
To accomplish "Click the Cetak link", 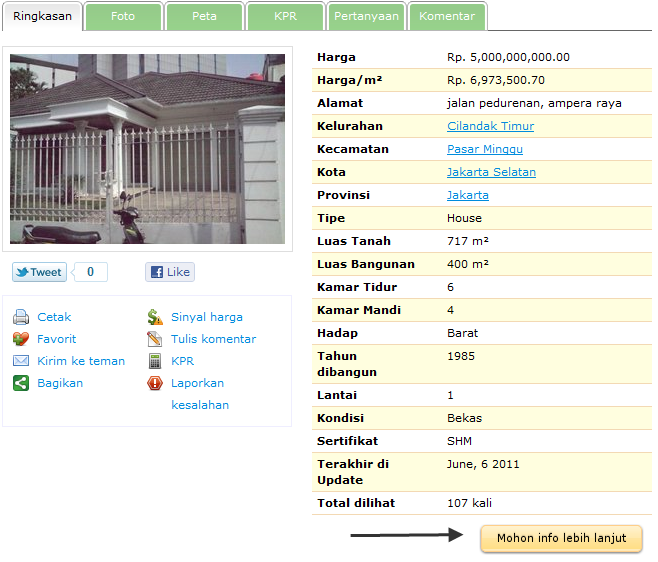I will click(x=55, y=318).
